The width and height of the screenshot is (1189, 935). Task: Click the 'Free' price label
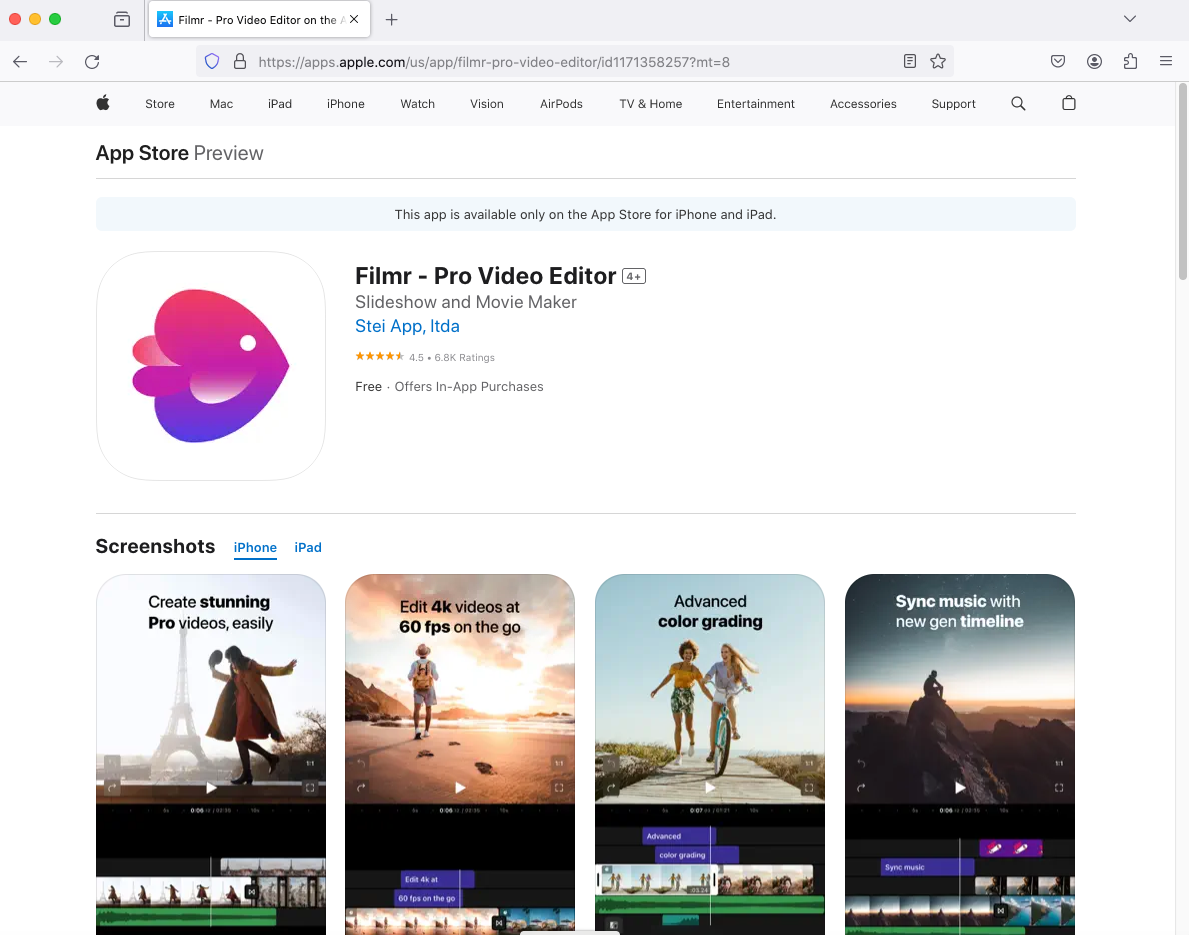click(x=369, y=387)
